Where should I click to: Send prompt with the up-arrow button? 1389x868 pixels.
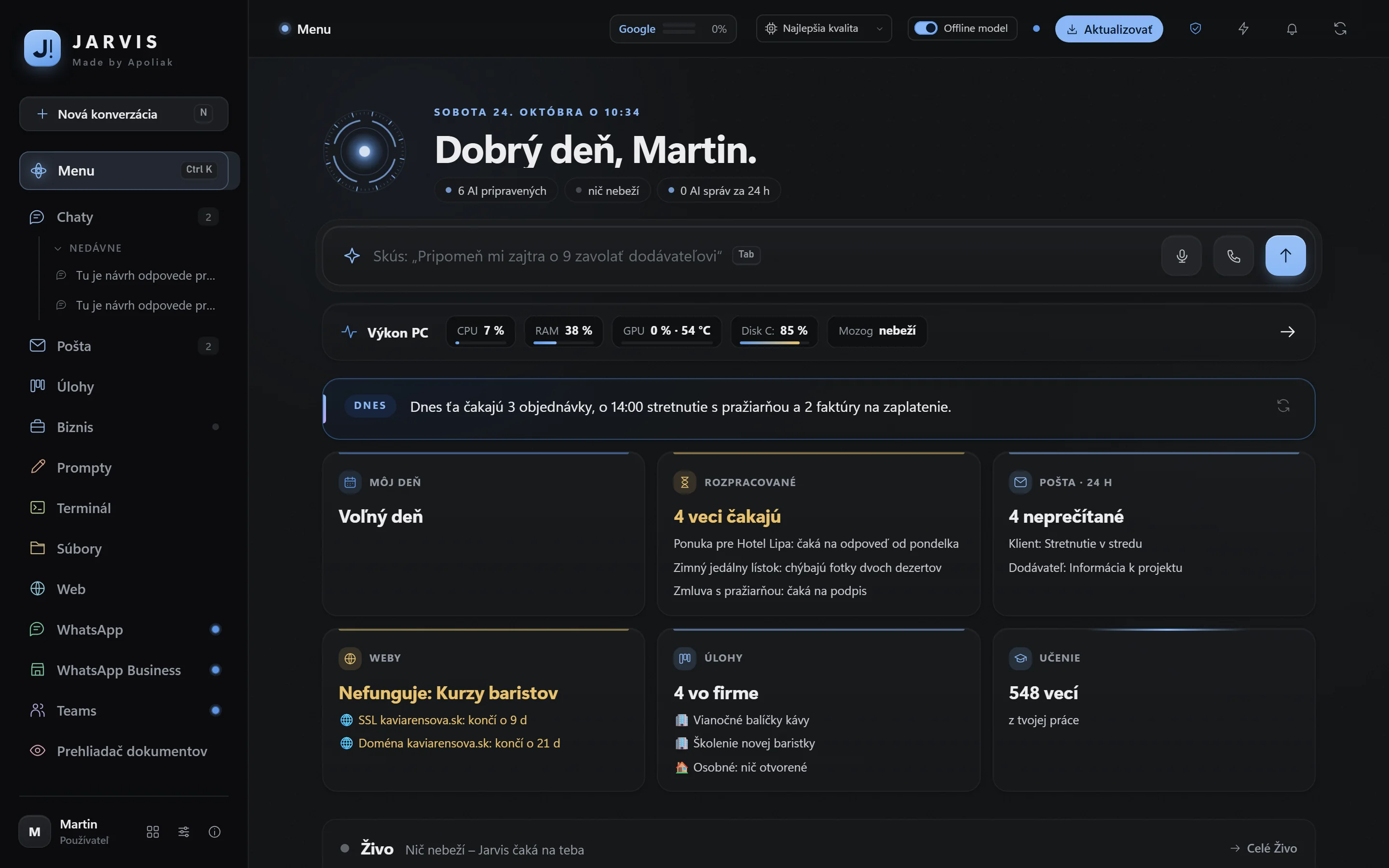(1286, 256)
